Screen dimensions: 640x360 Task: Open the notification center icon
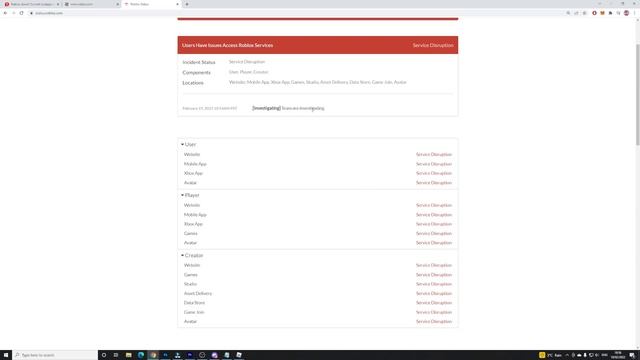pyautogui.click(x=632, y=355)
